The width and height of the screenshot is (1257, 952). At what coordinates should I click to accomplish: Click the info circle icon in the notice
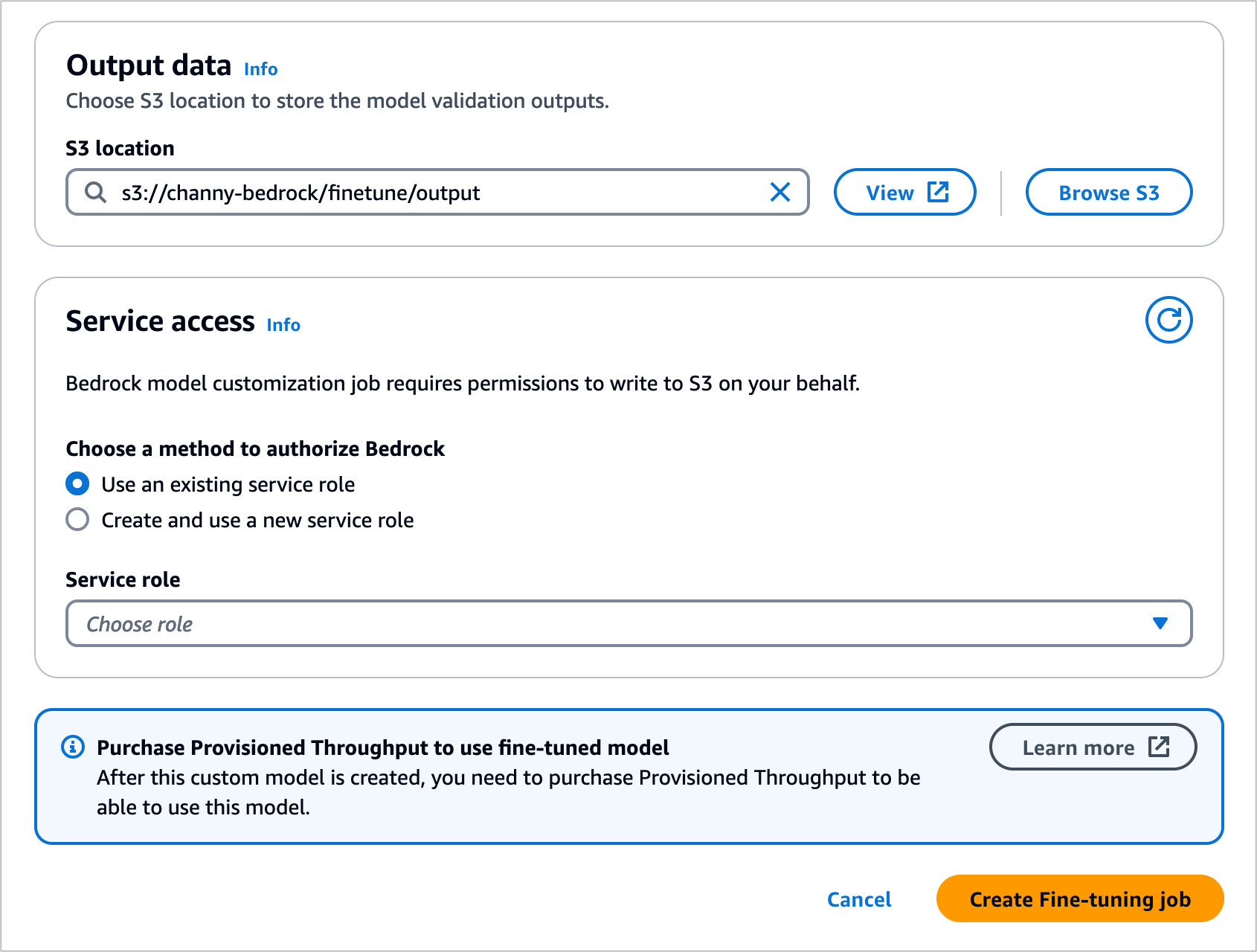(x=73, y=747)
